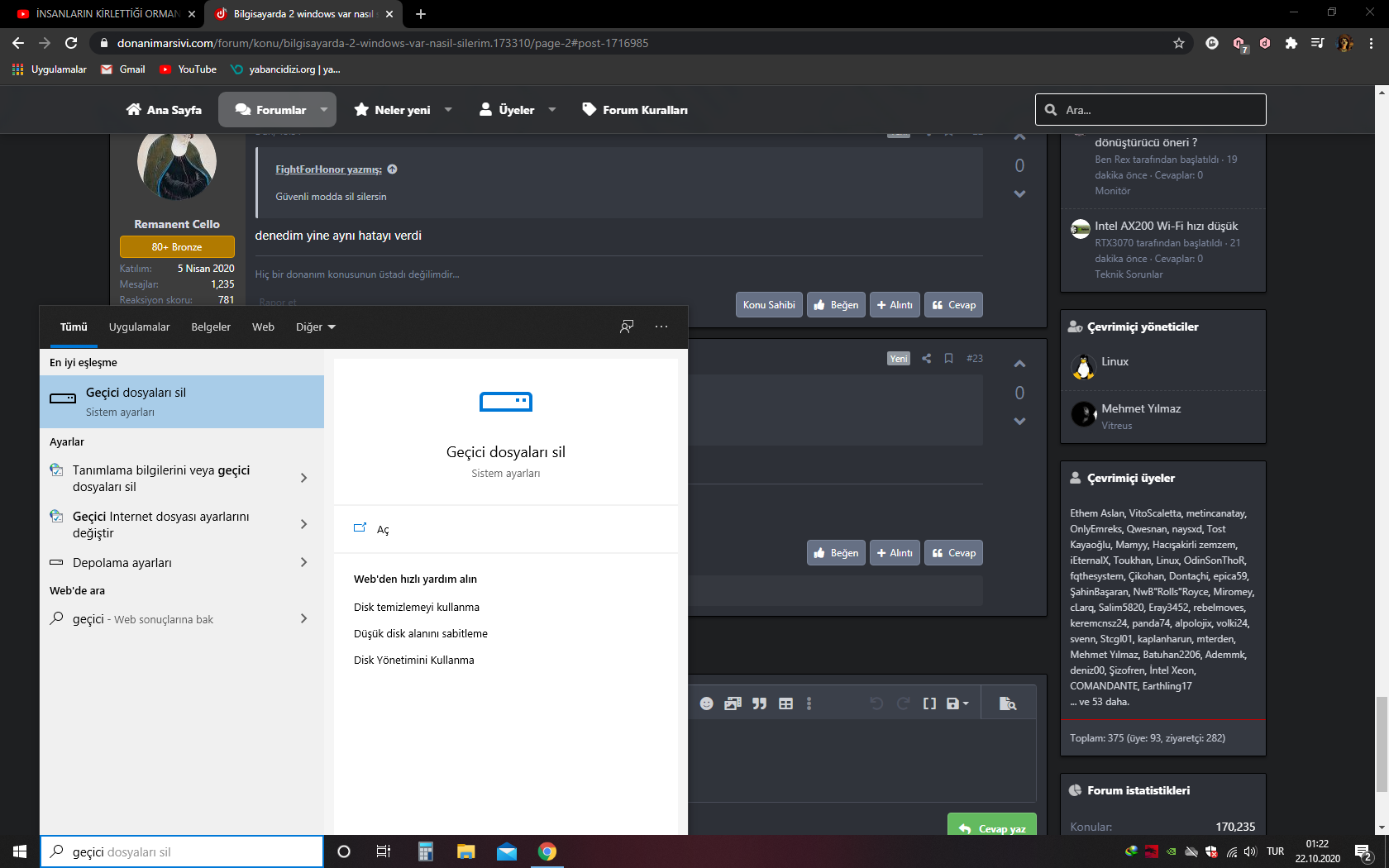This screenshot has width=1389, height=868.
Task: Open Task View on the taskbar
Action: coord(384,851)
